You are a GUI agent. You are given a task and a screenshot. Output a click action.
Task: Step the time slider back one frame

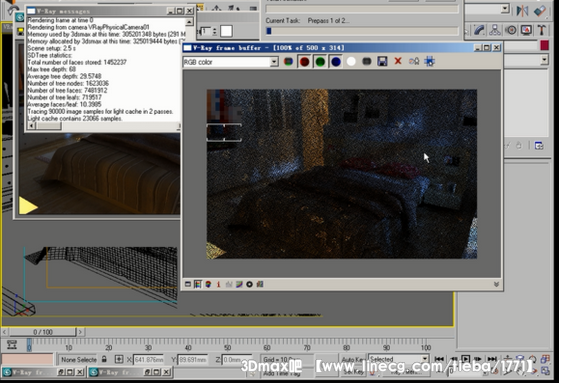click(x=4, y=332)
